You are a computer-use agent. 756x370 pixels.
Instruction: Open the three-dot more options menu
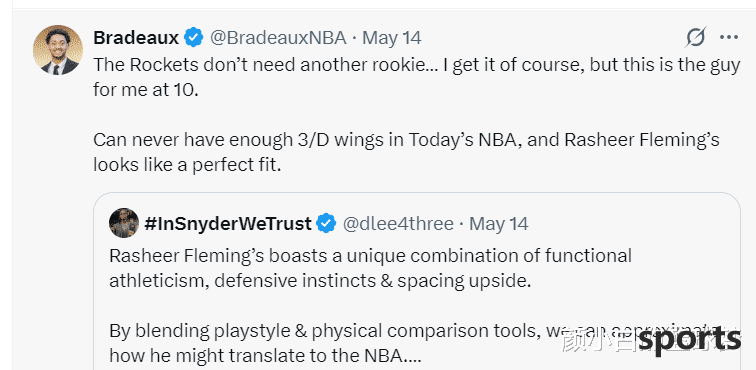pyautogui.click(x=729, y=37)
